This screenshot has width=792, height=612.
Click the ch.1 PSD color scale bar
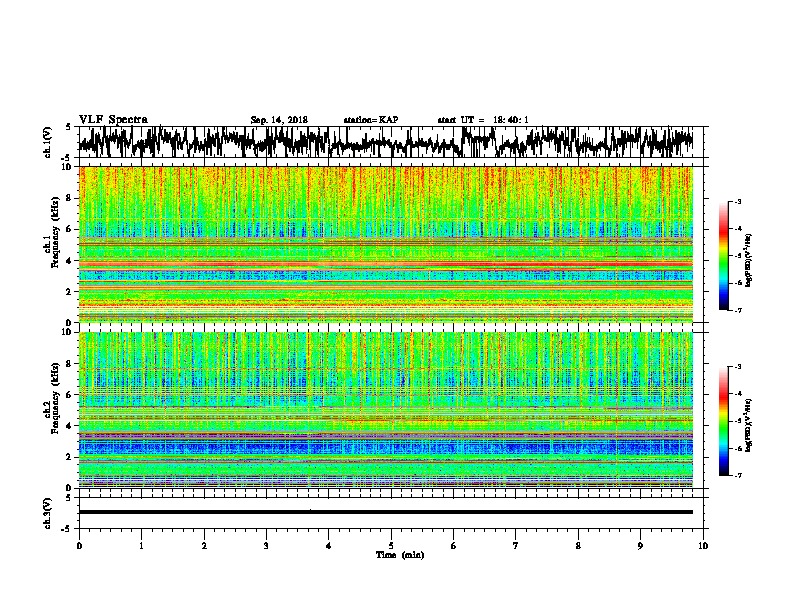(x=724, y=256)
